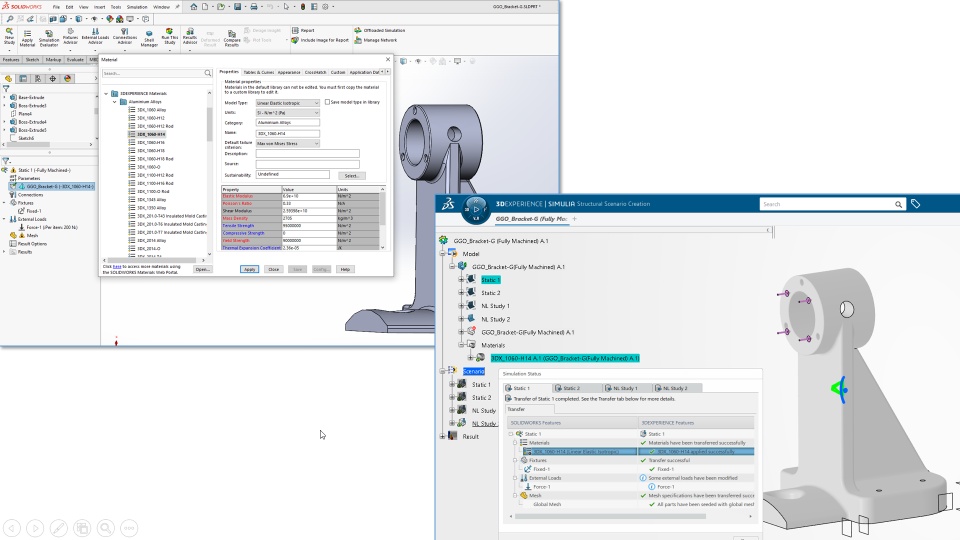The height and width of the screenshot is (540, 960).
Task: Toggle Save model type in library checkbox
Action: pyautogui.click(x=327, y=102)
